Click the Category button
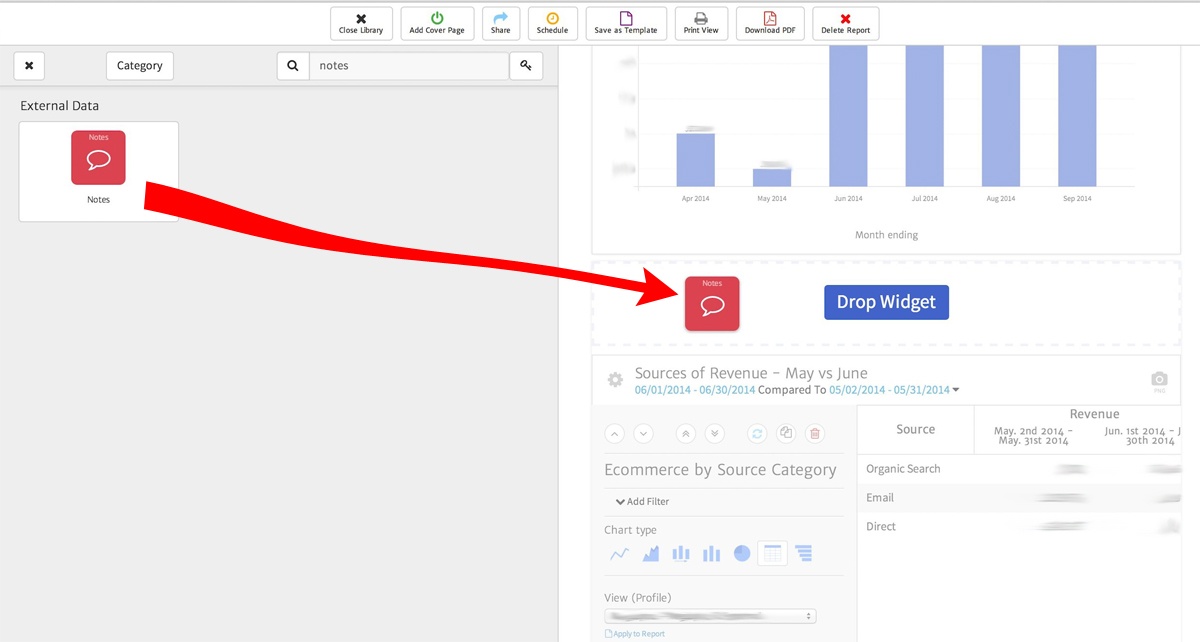 click(x=139, y=66)
